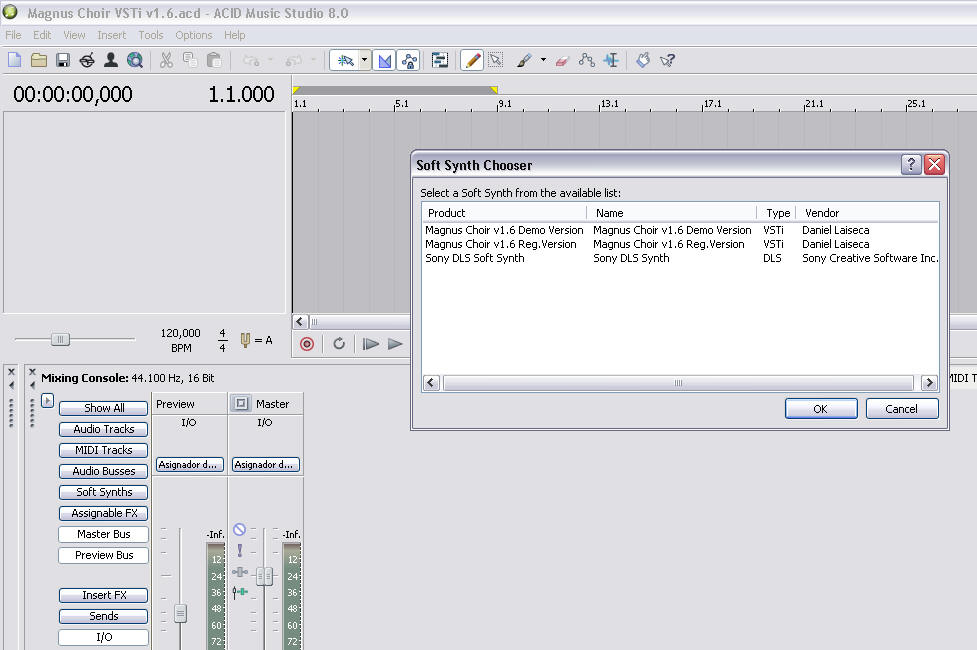Open a project with the folder icon

[x=39, y=60]
